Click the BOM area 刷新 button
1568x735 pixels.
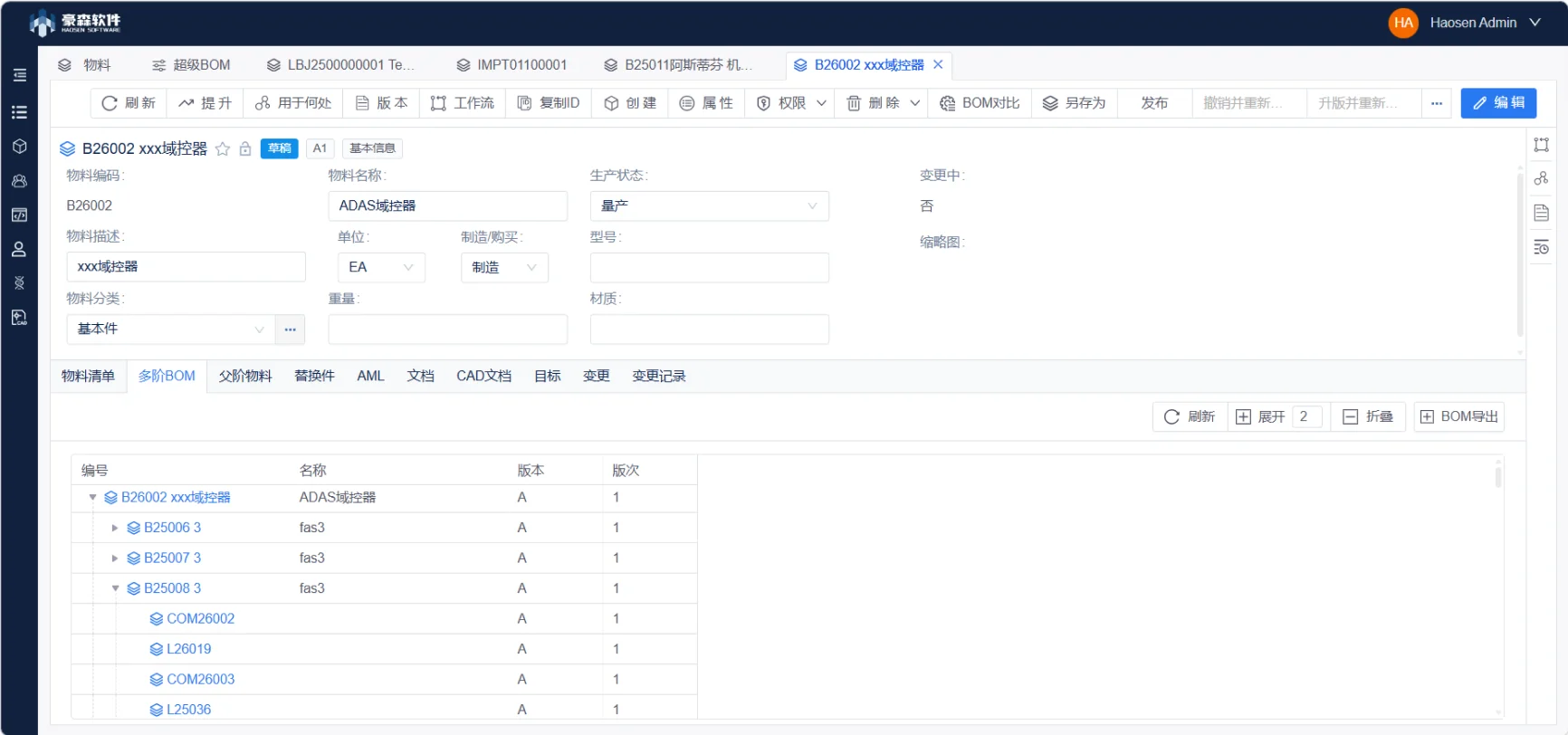tap(1190, 416)
